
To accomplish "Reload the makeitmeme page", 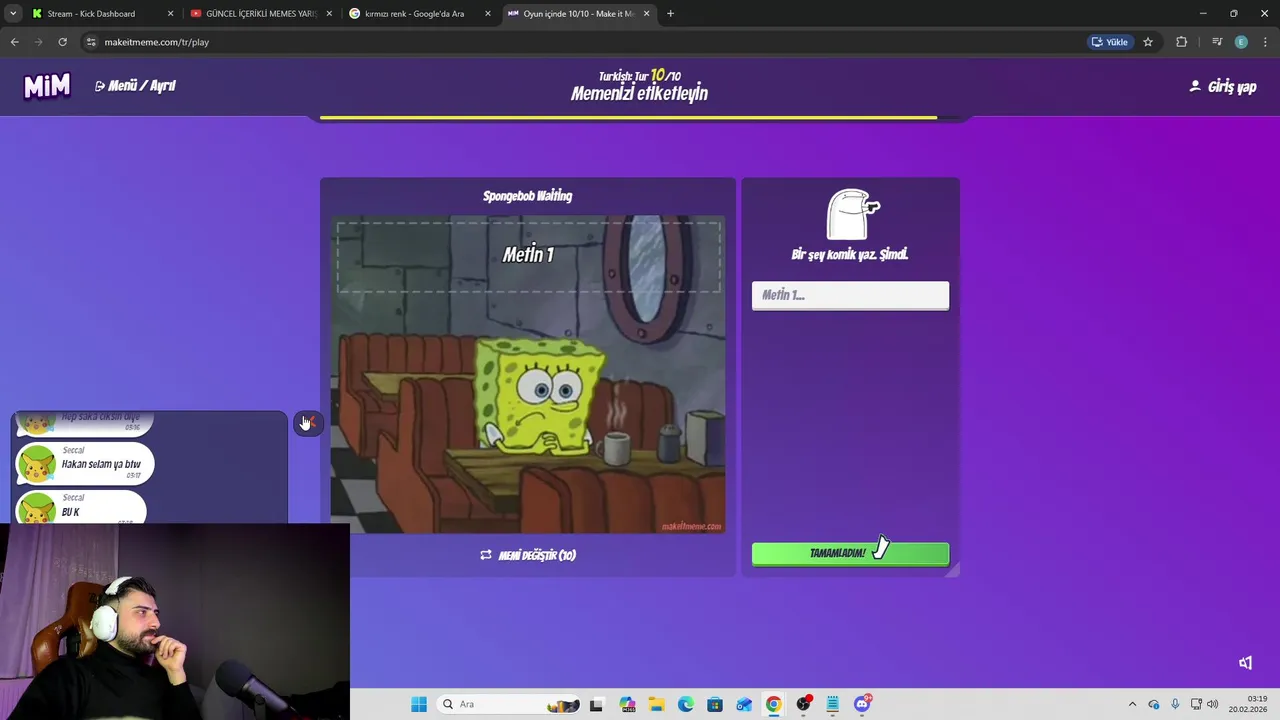I will click(x=62, y=42).
